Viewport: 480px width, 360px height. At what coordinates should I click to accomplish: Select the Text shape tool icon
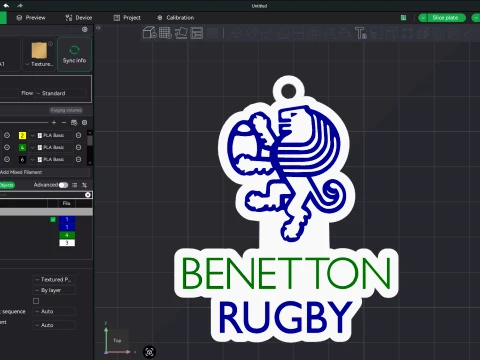tap(361, 33)
